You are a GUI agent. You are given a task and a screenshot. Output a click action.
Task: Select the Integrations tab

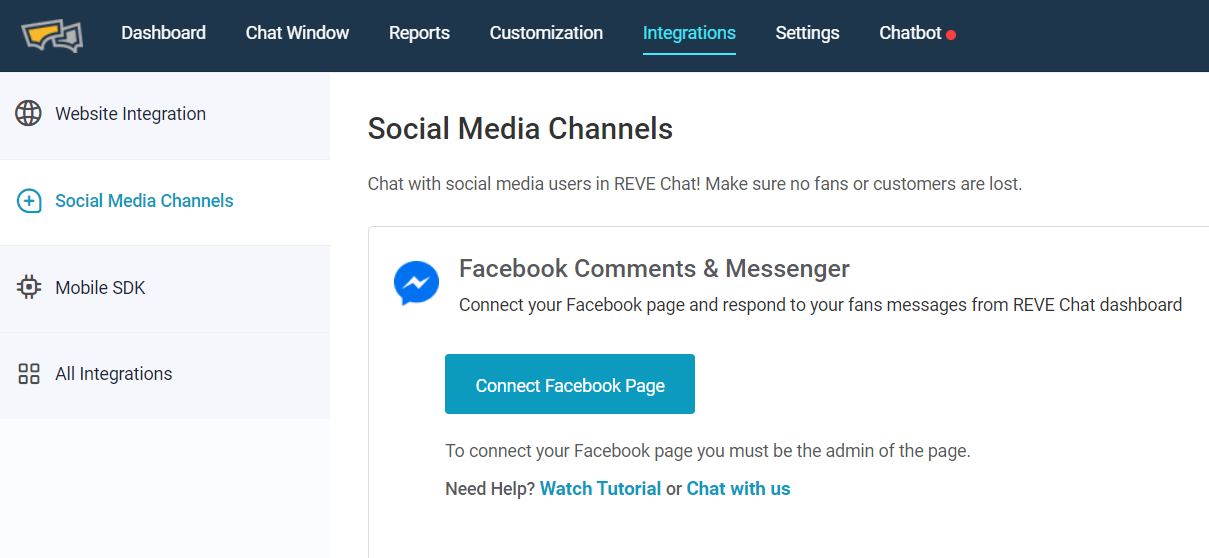pos(689,33)
